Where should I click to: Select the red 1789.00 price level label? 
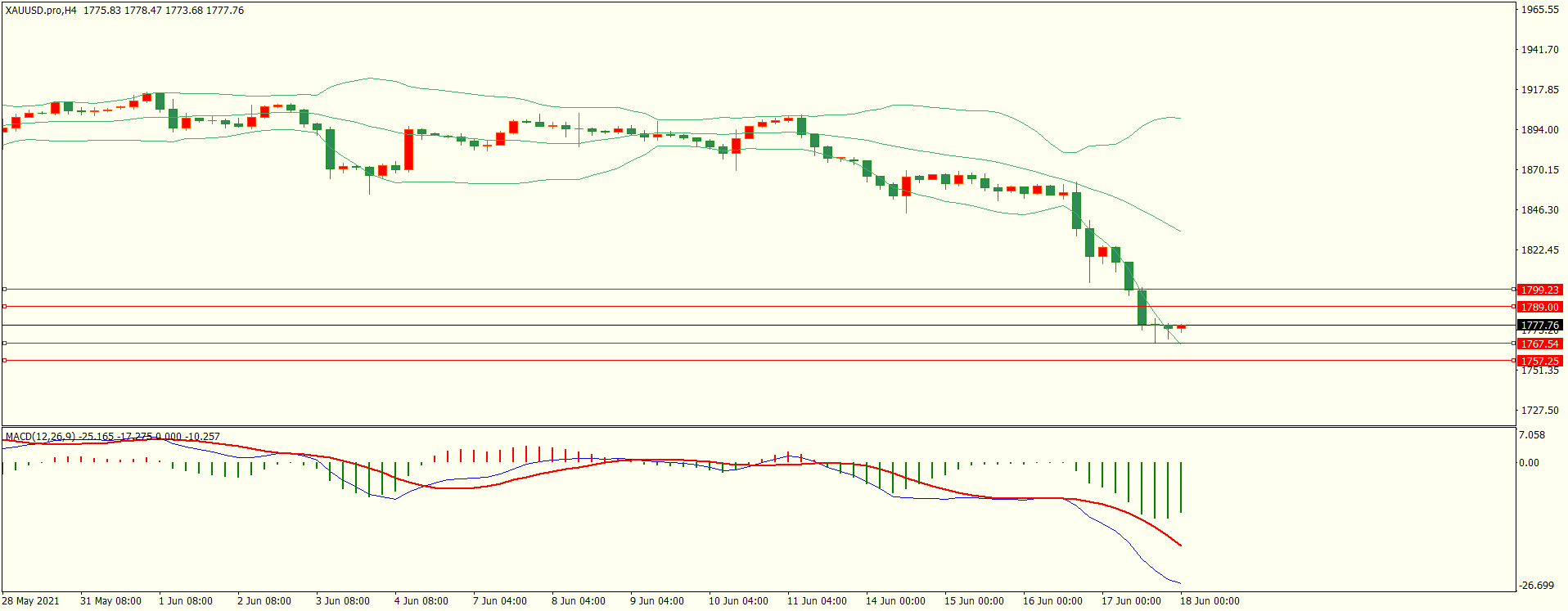pyautogui.click(x=1539, y=307)
